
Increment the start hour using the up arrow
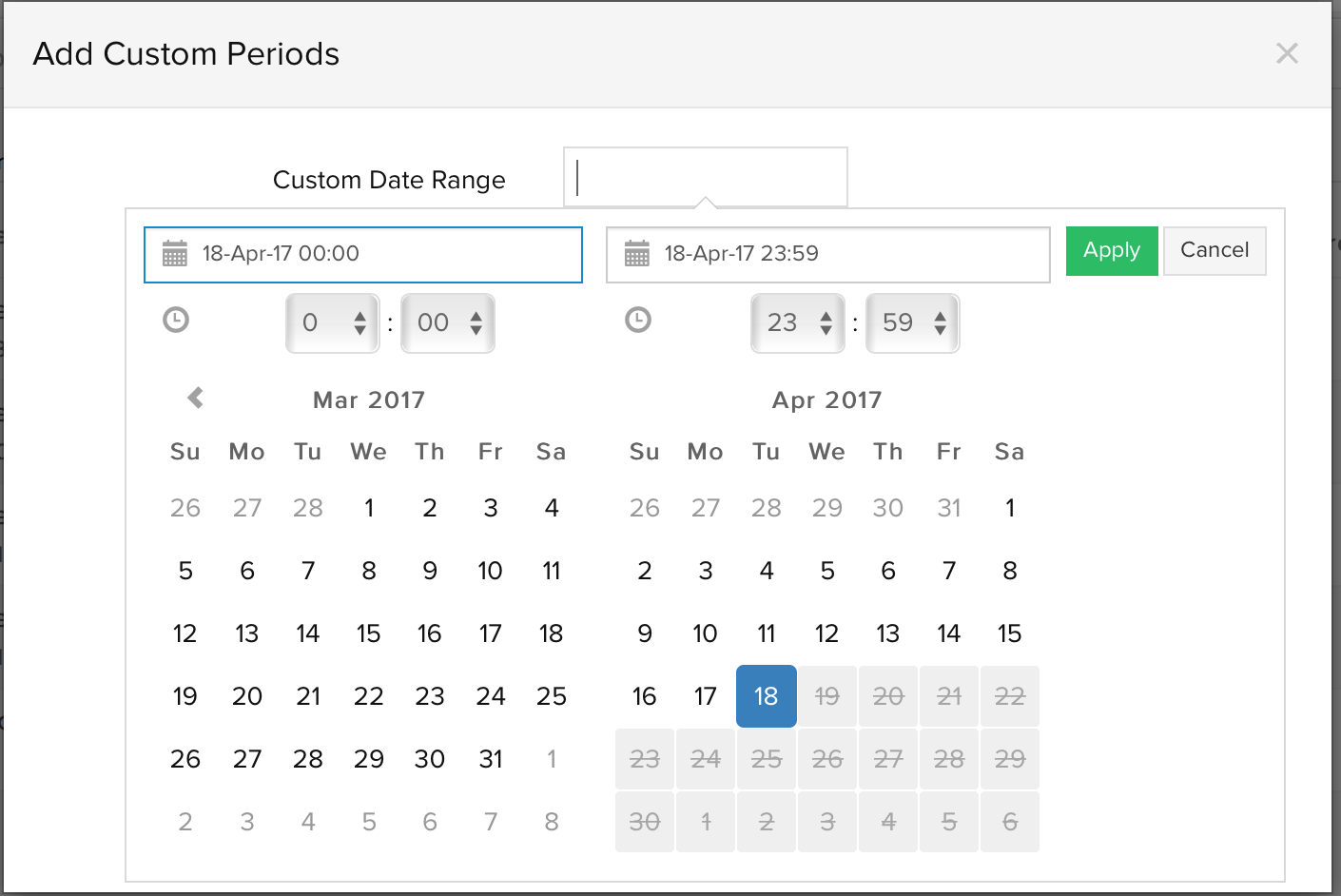pyautogui.click(x=361, y=315)
